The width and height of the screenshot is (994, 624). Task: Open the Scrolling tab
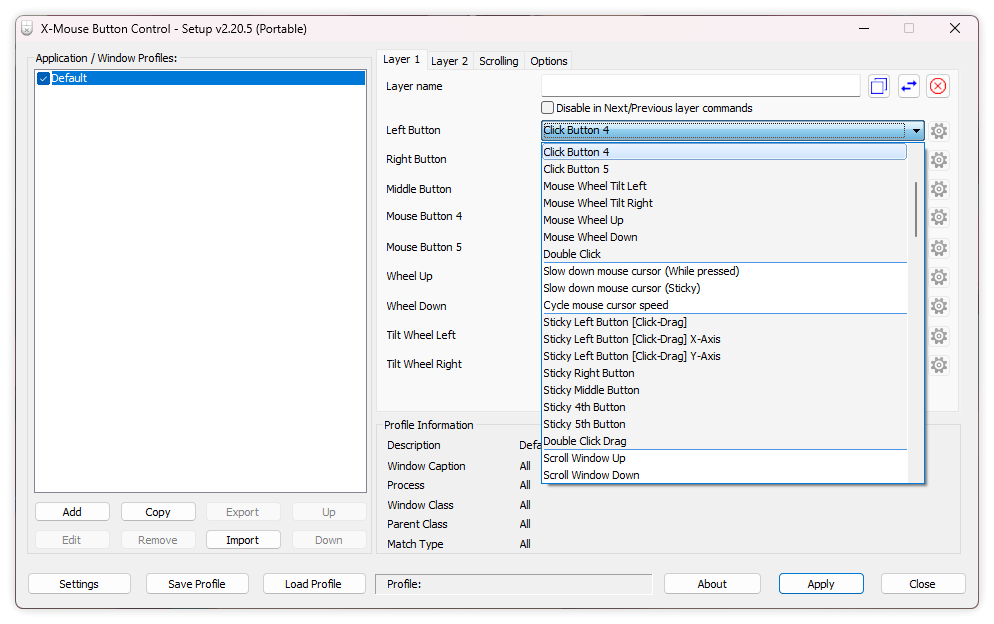point(498,61)
